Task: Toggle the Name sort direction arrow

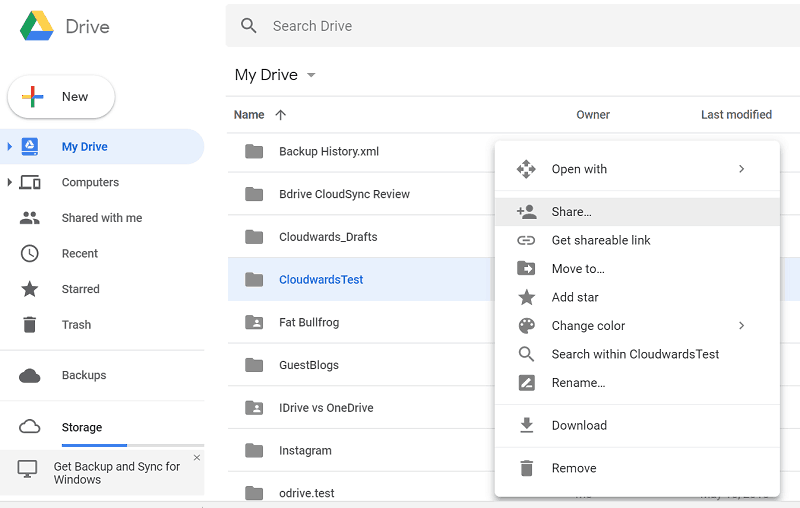Action: [x=281, y=115]
